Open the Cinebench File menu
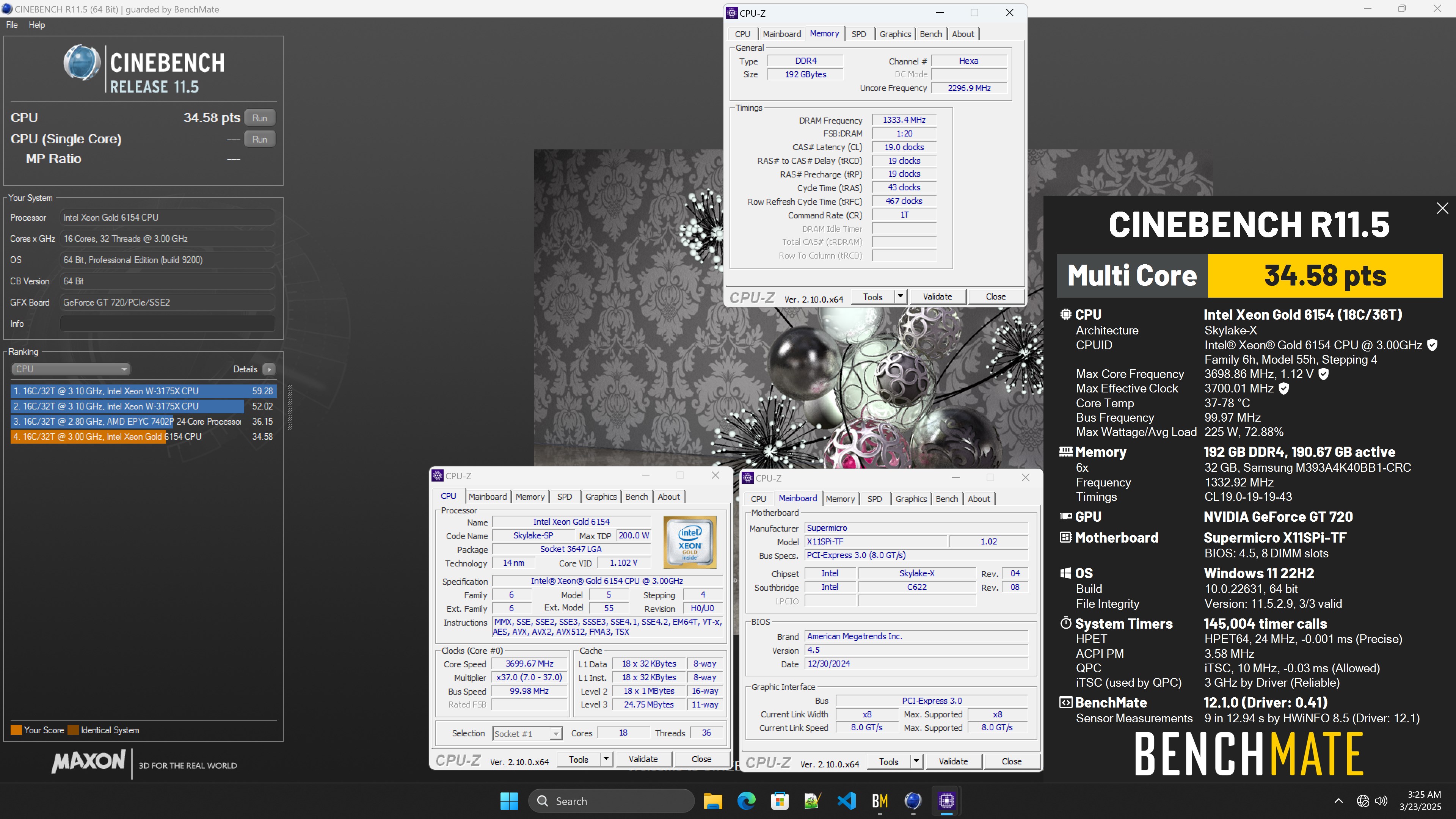Image resolution: width=1456 pixels, height=819 pixels. (12, 25)
